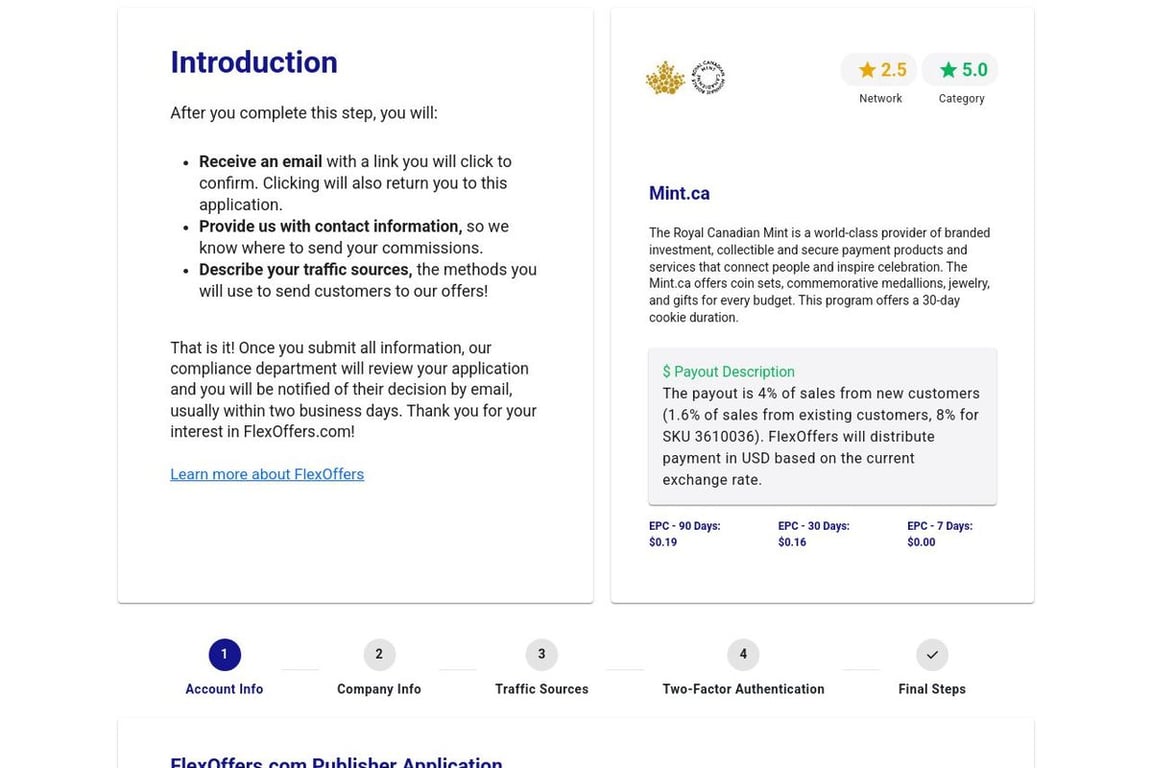Click the payout description paragraph text
Screen dimensions: 1152x768
click(x=821, y=436)
